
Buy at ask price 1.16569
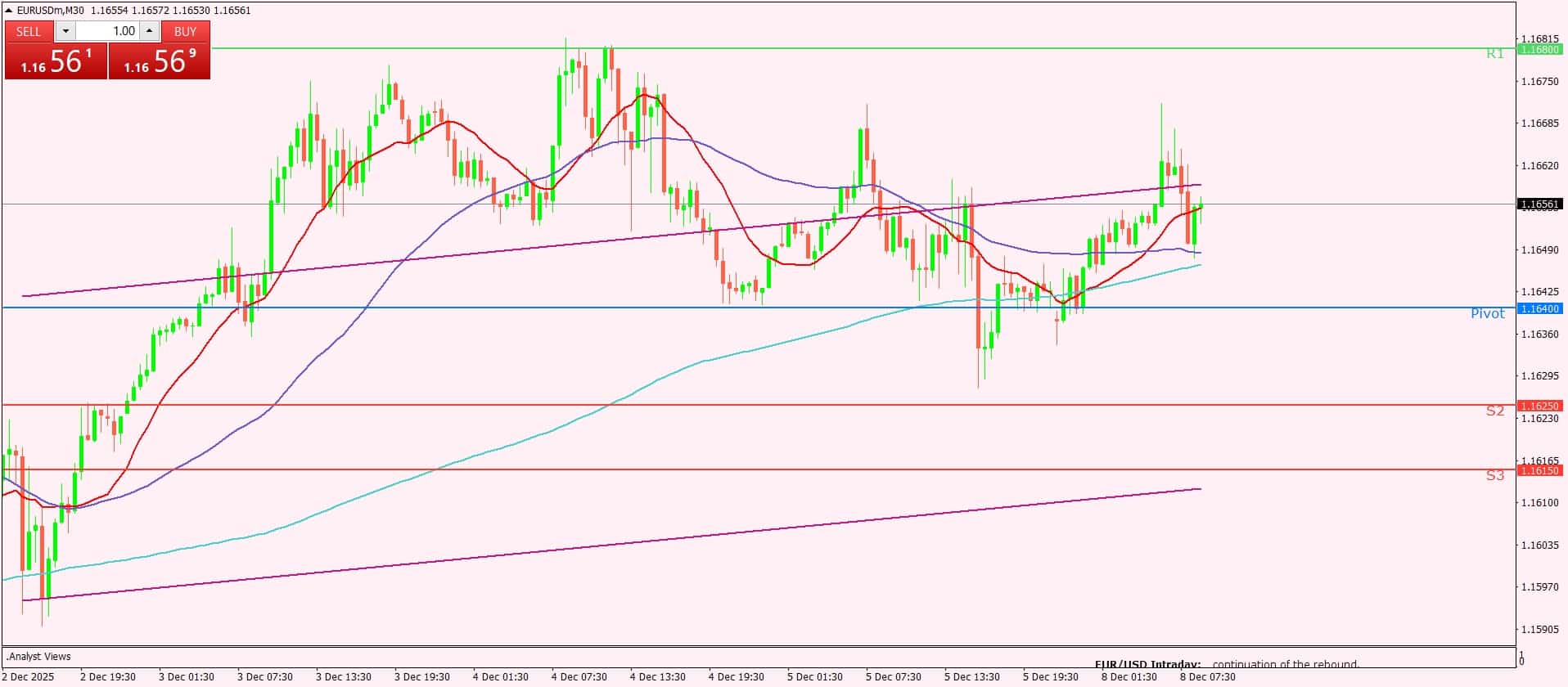[x=160, y=61]
